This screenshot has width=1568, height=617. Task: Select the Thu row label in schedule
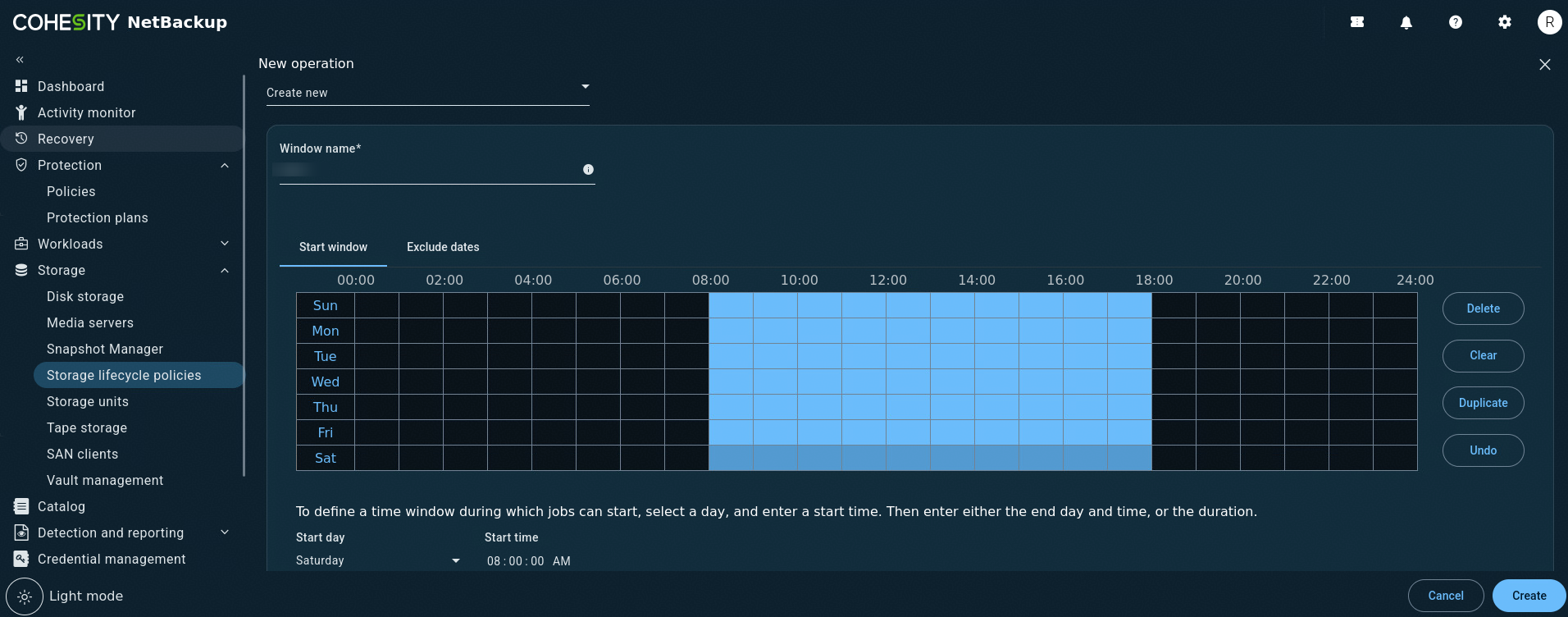point(326,407)
